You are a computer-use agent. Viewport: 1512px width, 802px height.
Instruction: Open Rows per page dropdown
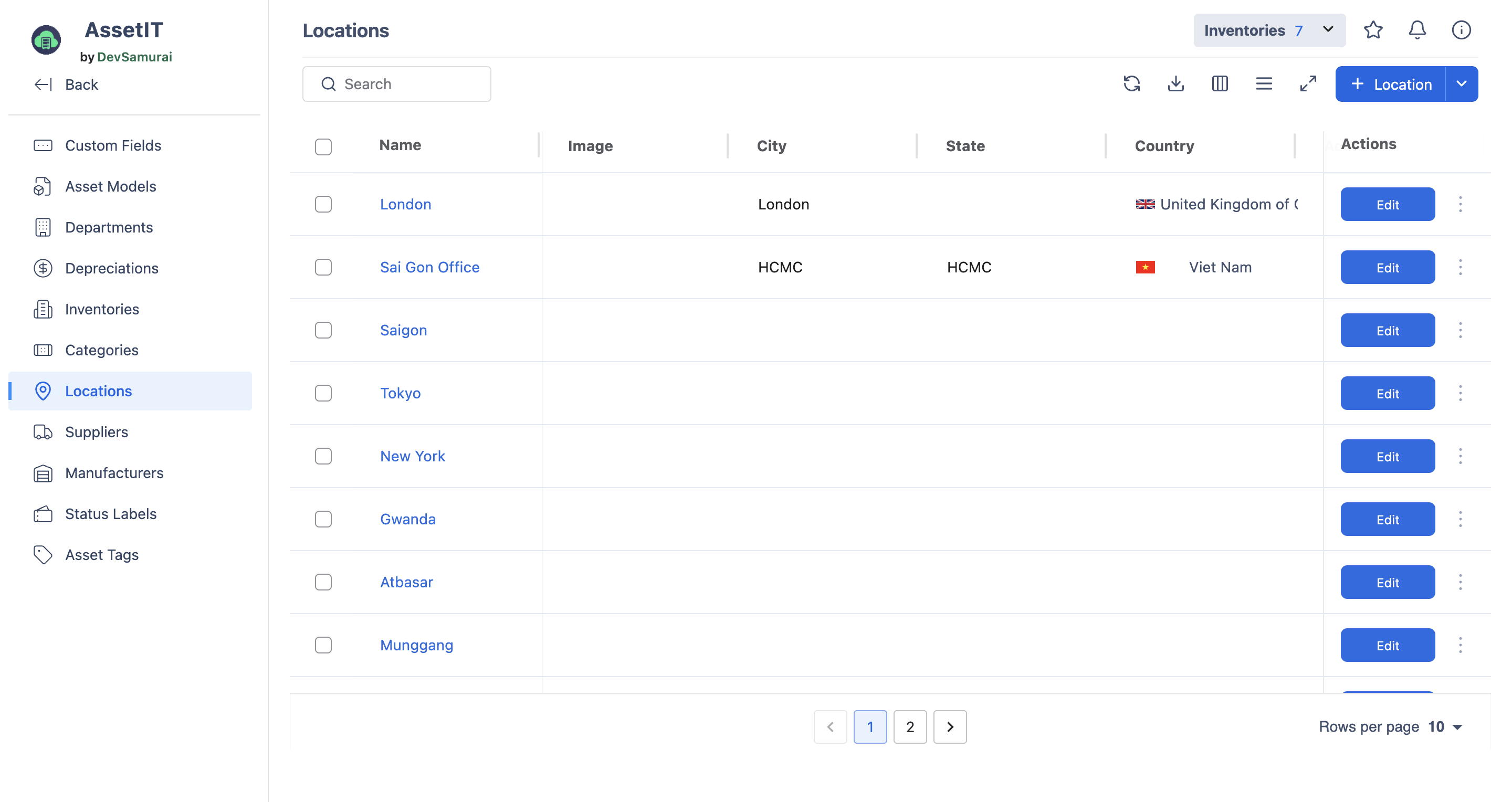click(1445, 727)
